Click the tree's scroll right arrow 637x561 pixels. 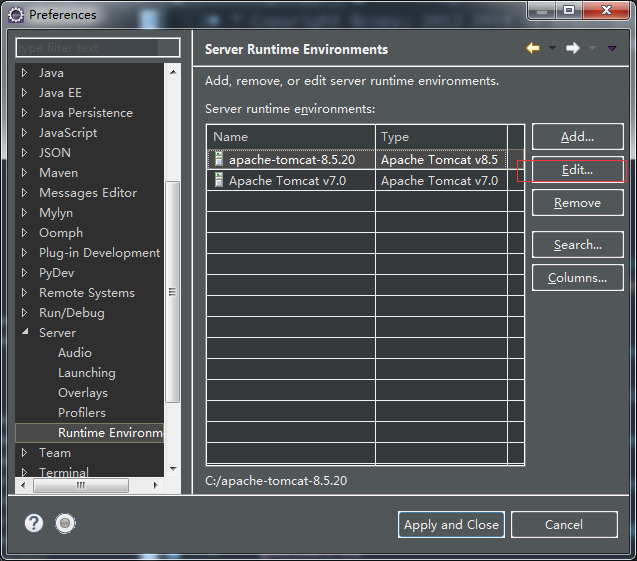[x=155, y=485]
